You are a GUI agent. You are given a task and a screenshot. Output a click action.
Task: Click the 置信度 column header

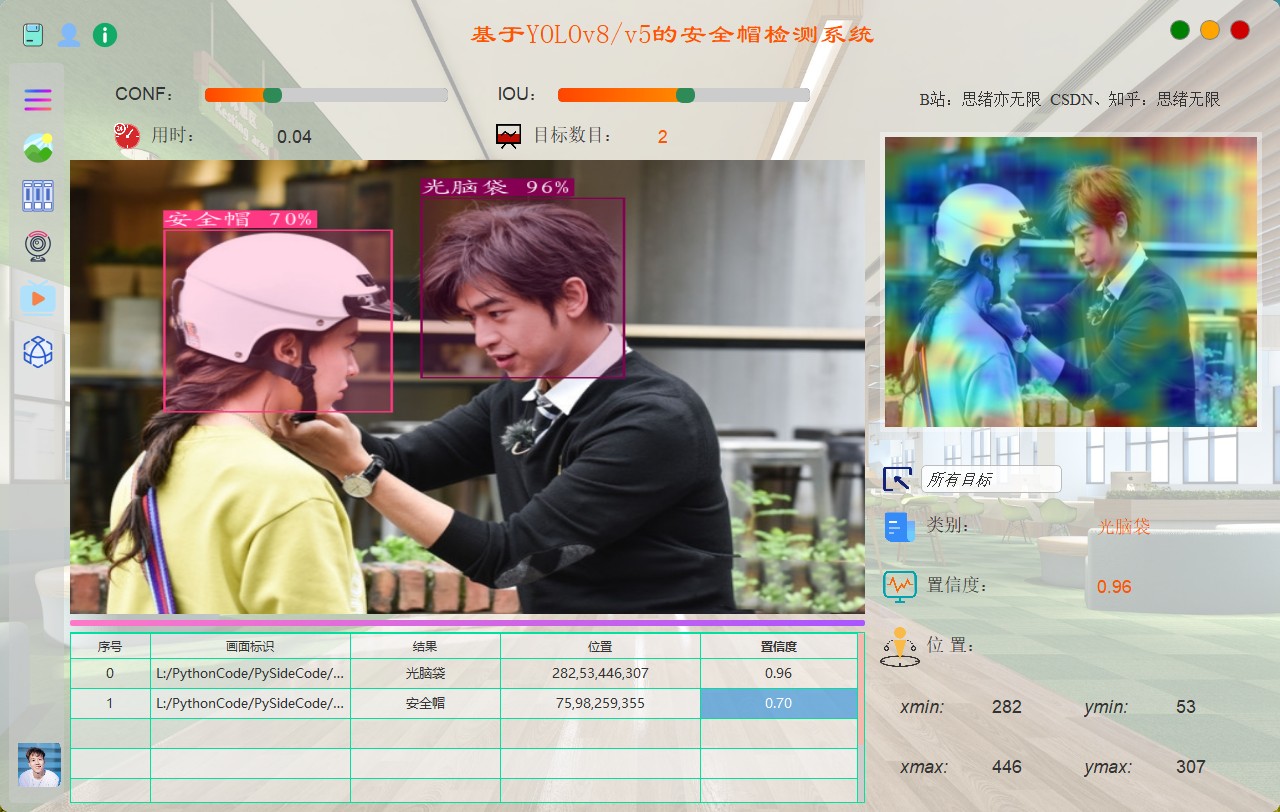click(x=779, y=647)
